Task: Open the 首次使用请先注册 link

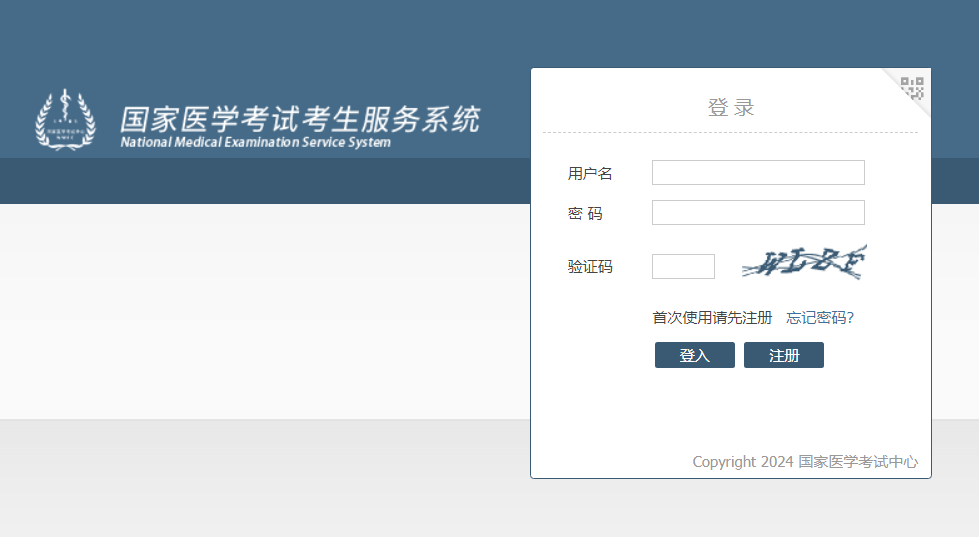Action: pos(712,318)
